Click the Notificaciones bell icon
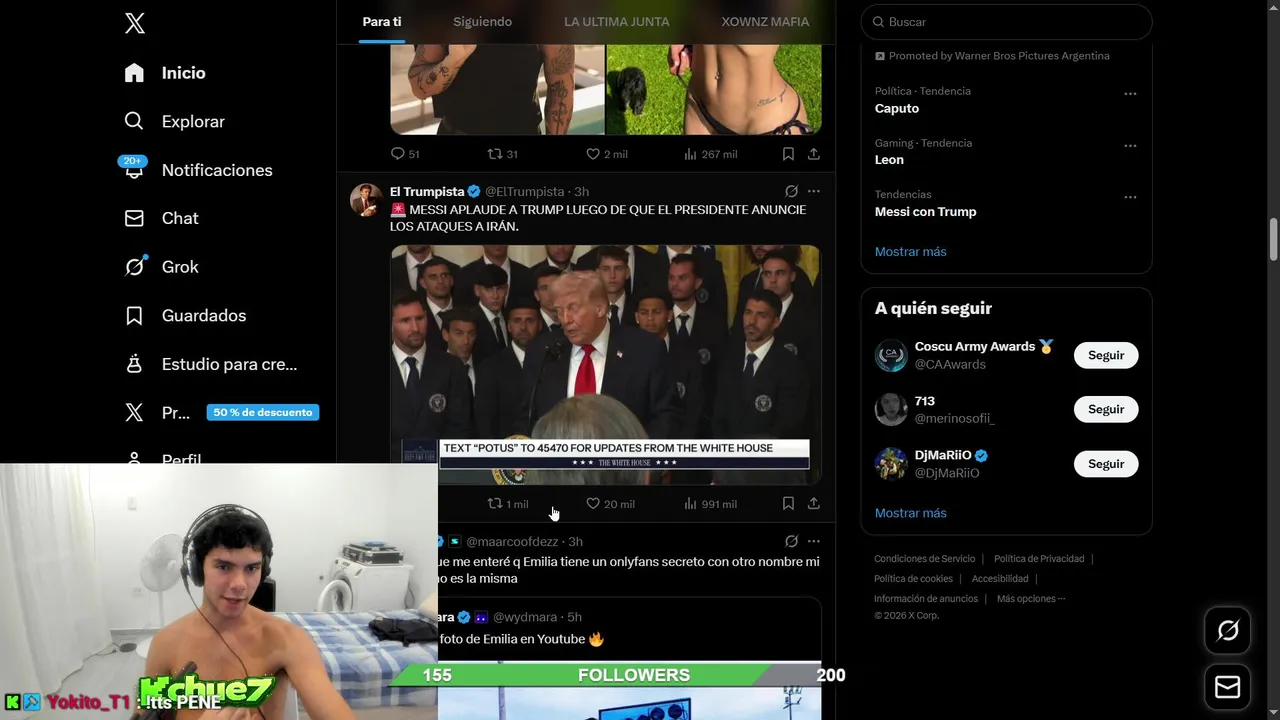This screenshot has height=720, width=1280. point(134,170)
